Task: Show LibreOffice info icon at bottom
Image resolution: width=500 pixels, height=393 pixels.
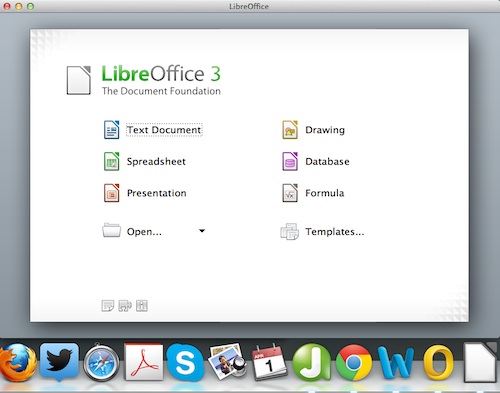Action: click(x=142, y=305)
